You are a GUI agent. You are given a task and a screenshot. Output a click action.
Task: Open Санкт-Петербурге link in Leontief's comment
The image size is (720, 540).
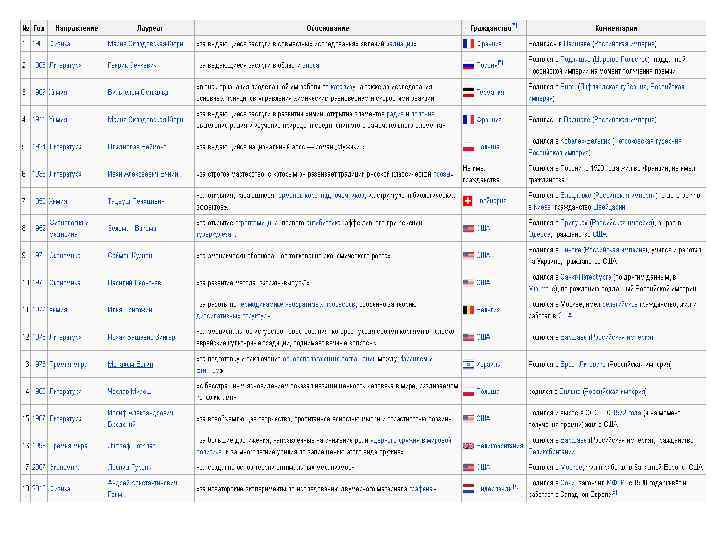click(585, 277)
